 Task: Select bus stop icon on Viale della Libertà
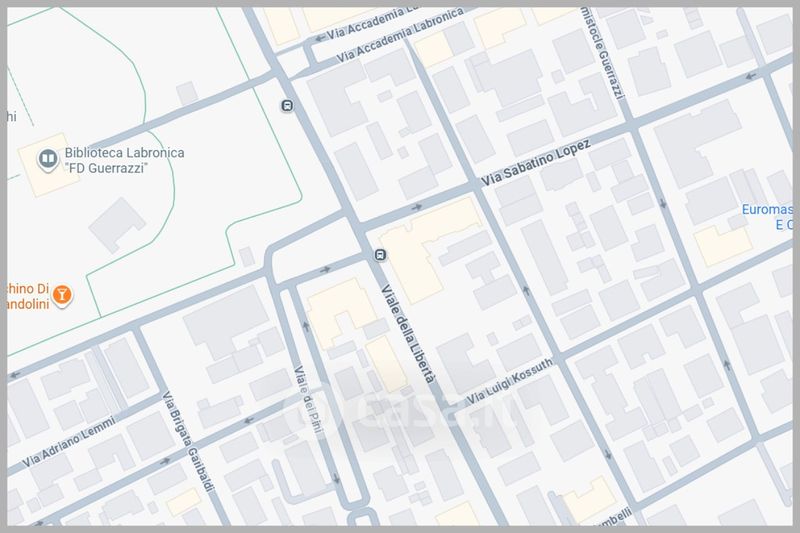(x=380, y=254)
